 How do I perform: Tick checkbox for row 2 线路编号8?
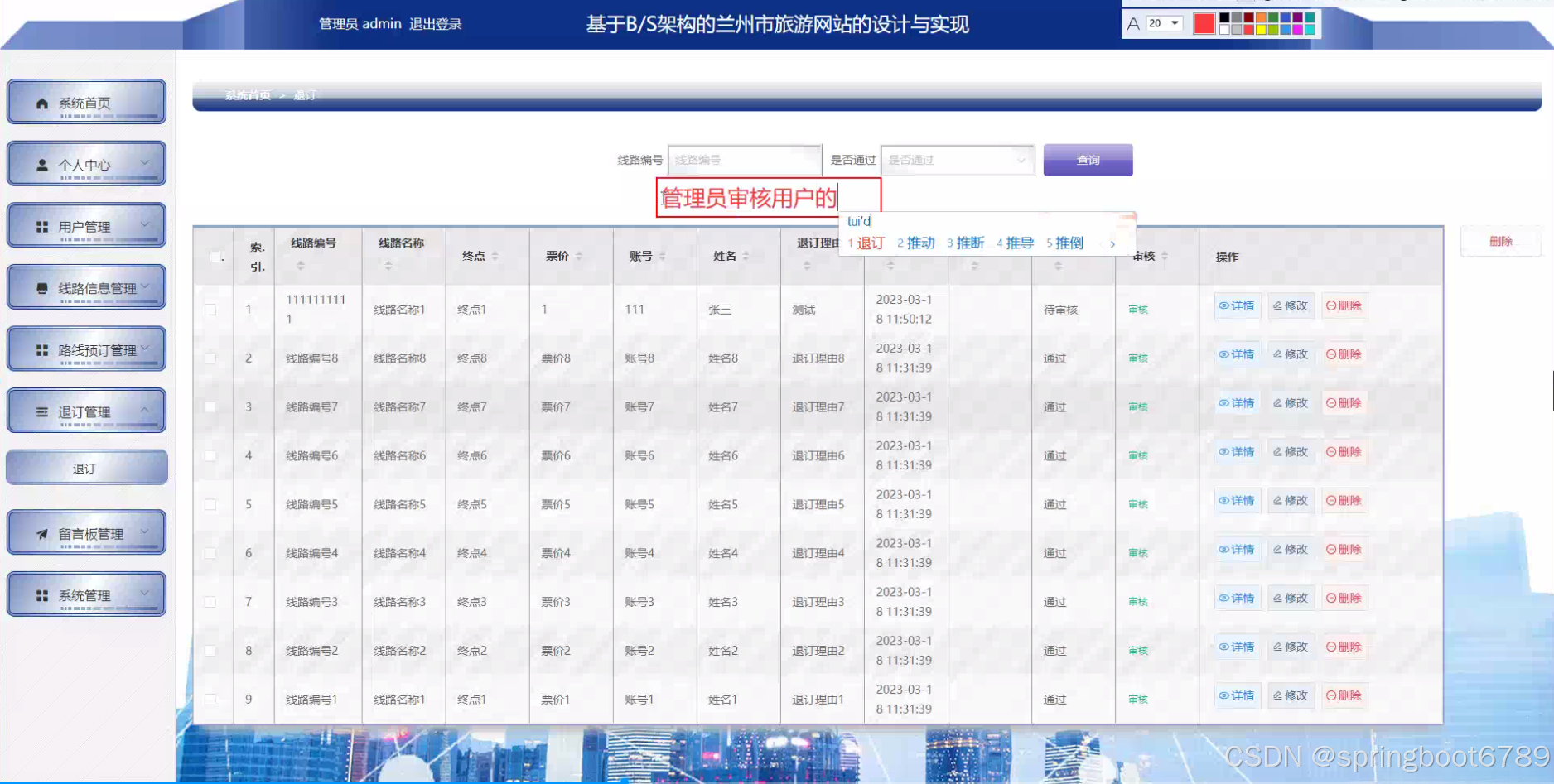(210, 358)
